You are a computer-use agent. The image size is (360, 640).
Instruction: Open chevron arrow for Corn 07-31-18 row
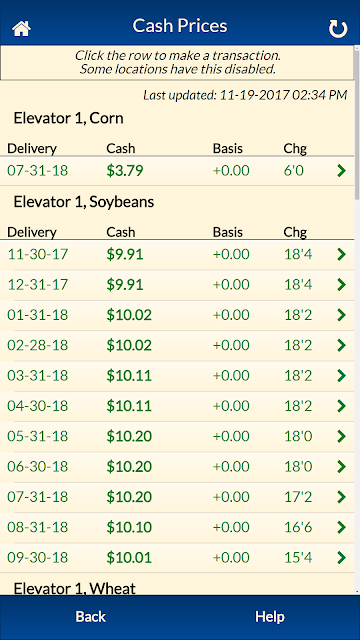(x=342, y=171)
